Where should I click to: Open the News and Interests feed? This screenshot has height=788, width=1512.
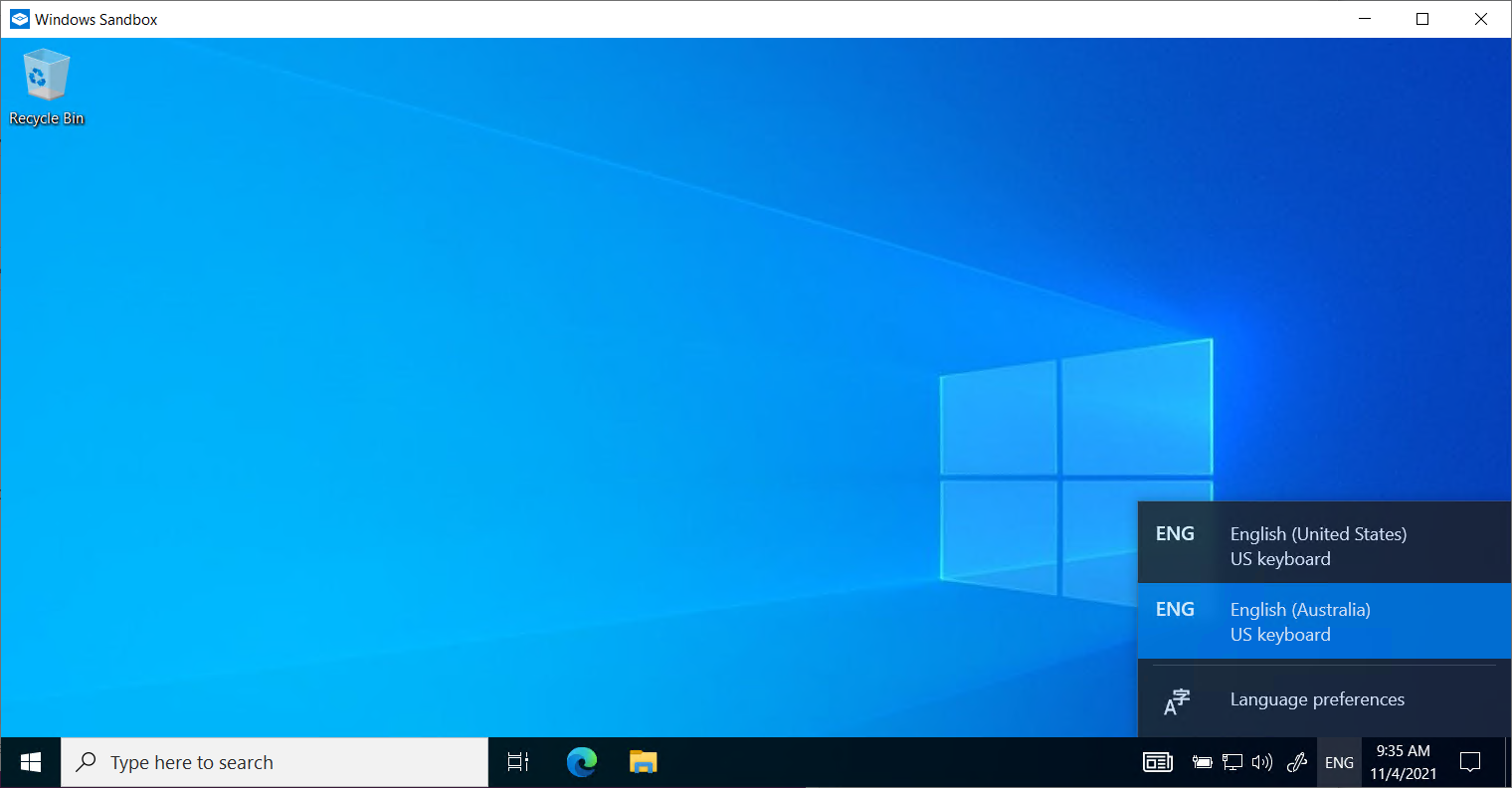1157,761
